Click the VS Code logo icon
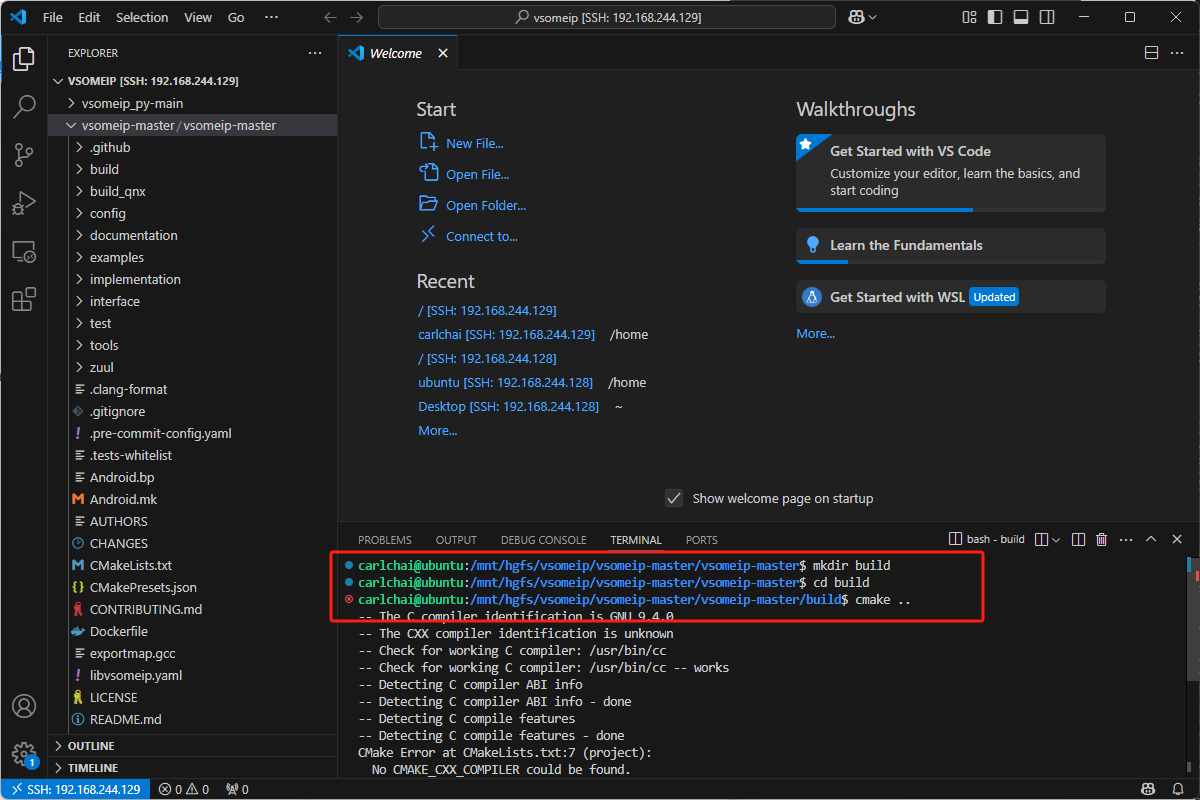1200x800 pixels. [17, 17]
